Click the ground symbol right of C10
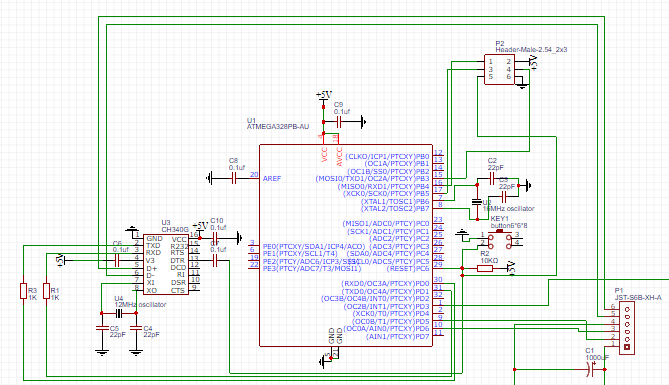The height and width of the screenshot is (385, 669). click(239, 238)
